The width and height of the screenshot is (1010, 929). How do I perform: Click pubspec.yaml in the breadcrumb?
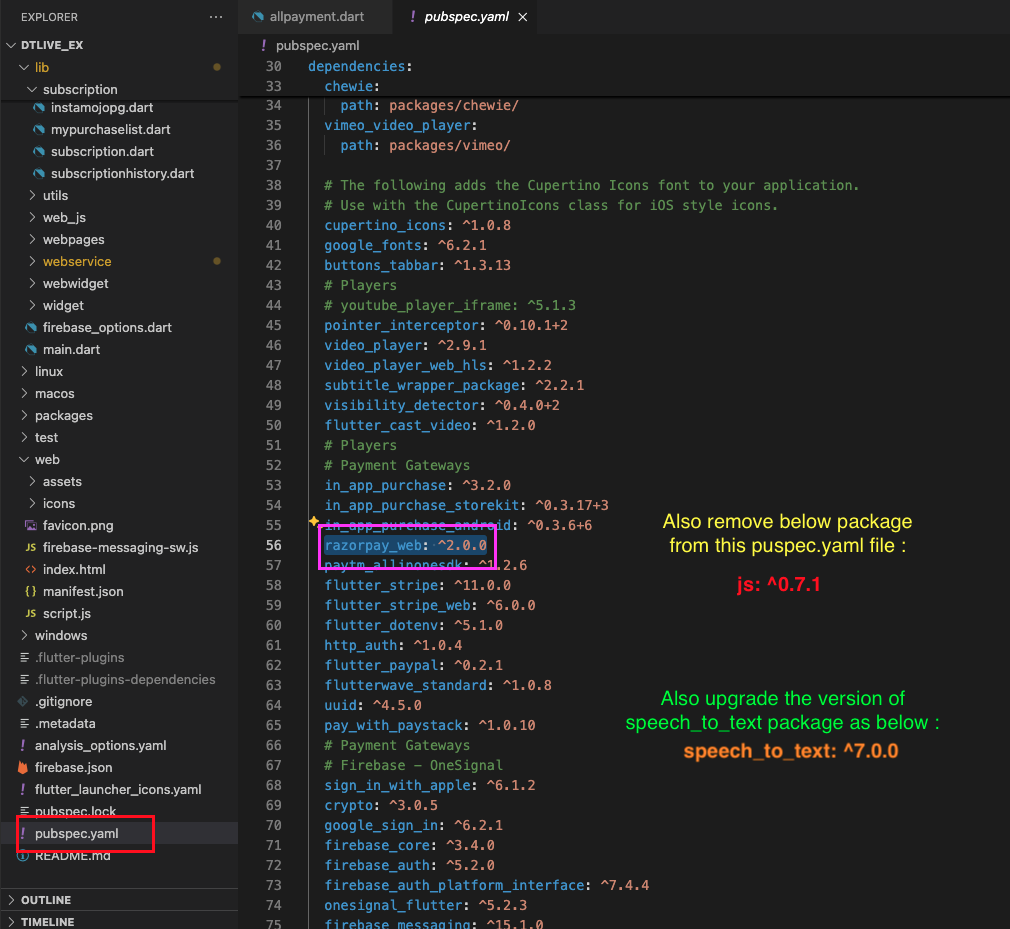coord(318,46)
